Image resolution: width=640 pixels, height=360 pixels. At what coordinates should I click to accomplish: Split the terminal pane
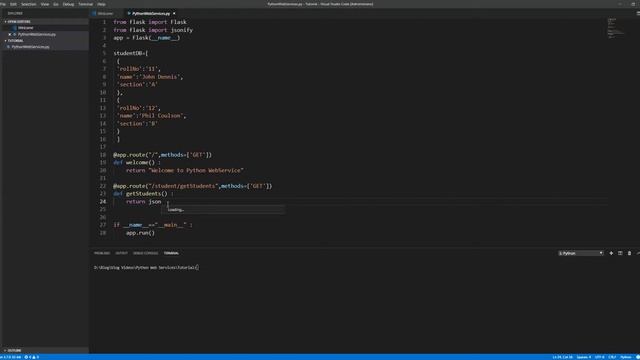click(x=620, y=253)
